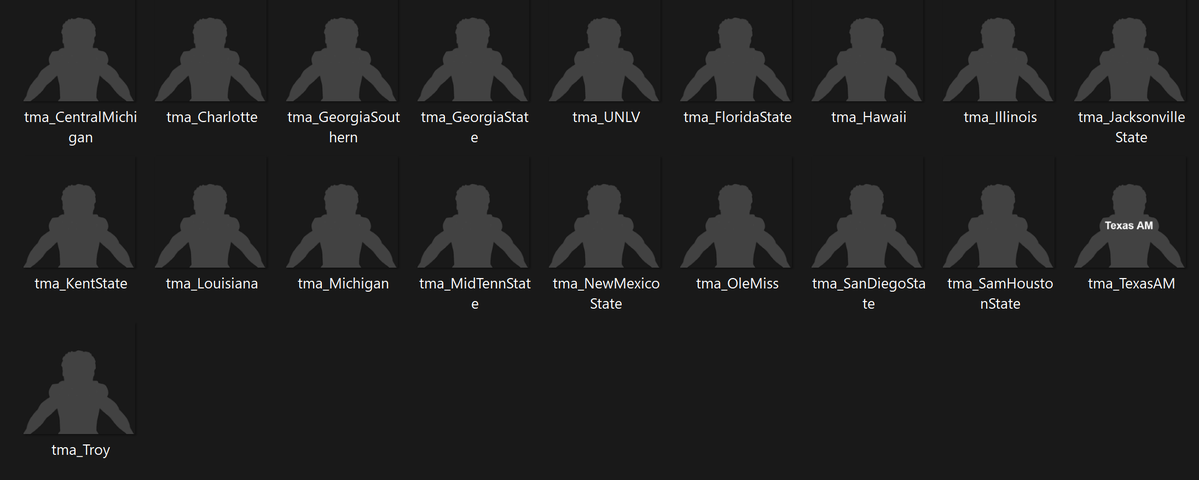Click the tma_GeorgiaState file name label
This screenshot has height=480, width=1199.
(474, 127)
